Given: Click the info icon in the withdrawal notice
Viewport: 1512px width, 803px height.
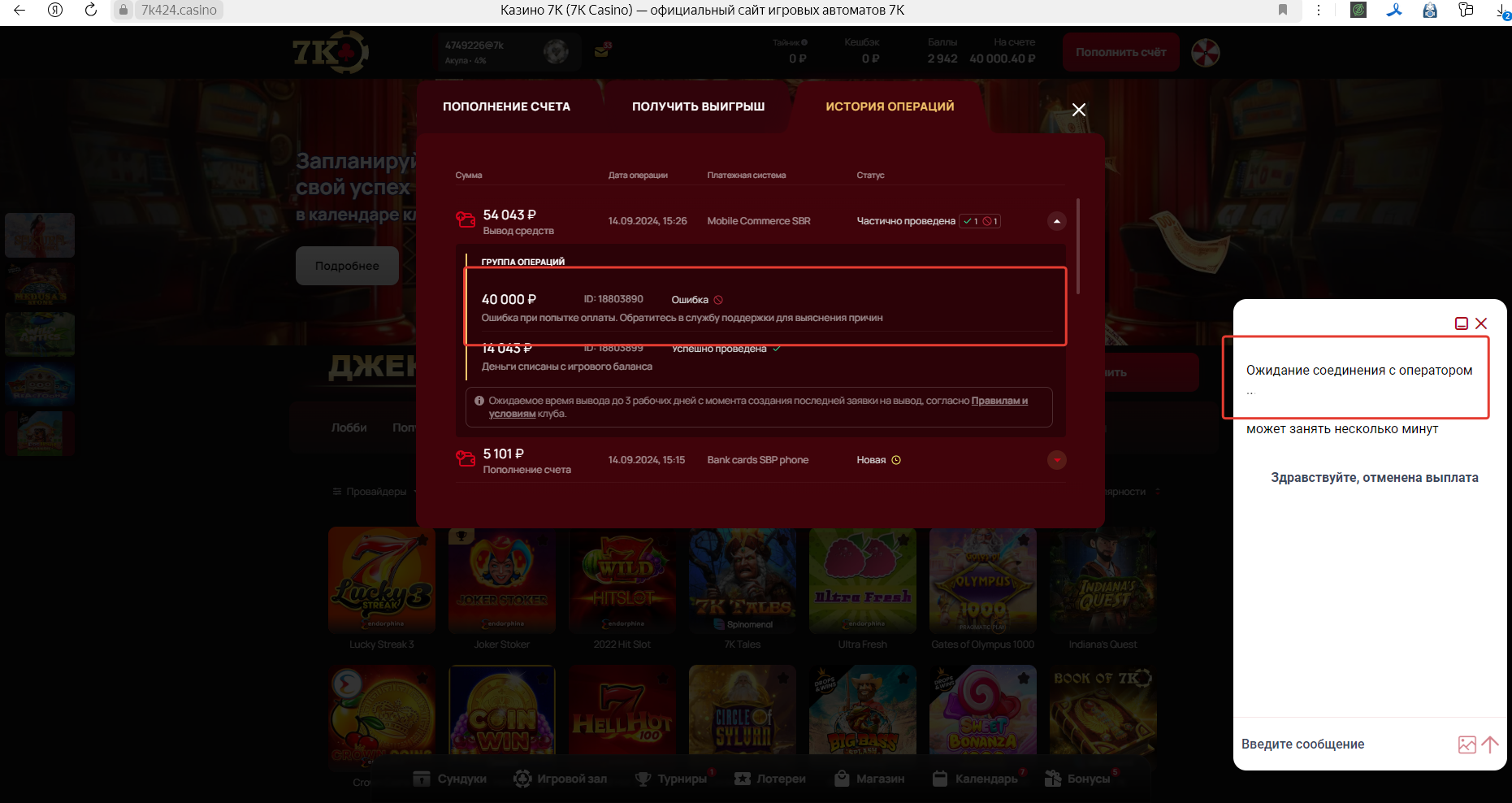Looking at the screenshot, I should point(479,401).
